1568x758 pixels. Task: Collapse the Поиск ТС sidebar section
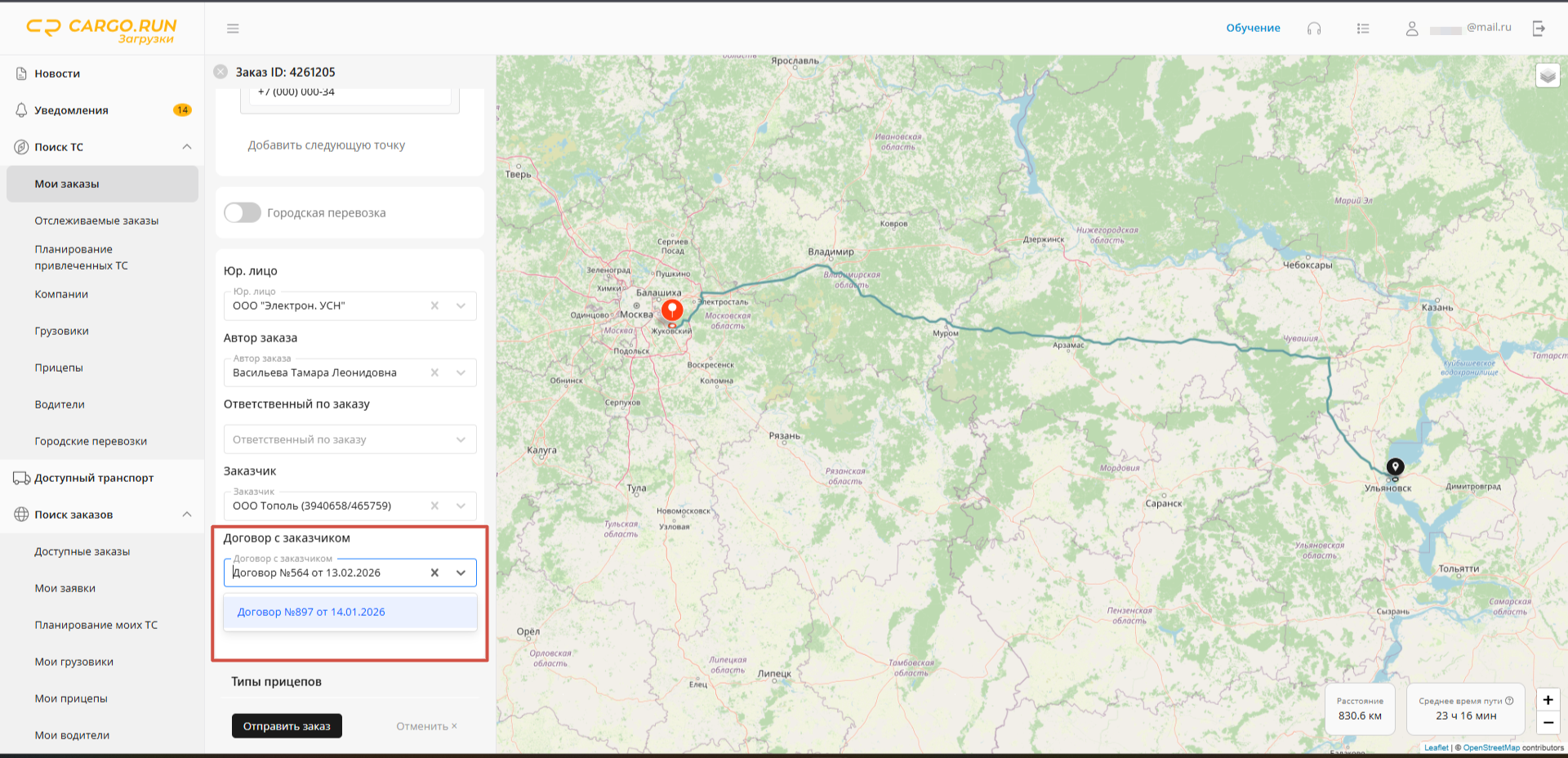tap(187, 147)
